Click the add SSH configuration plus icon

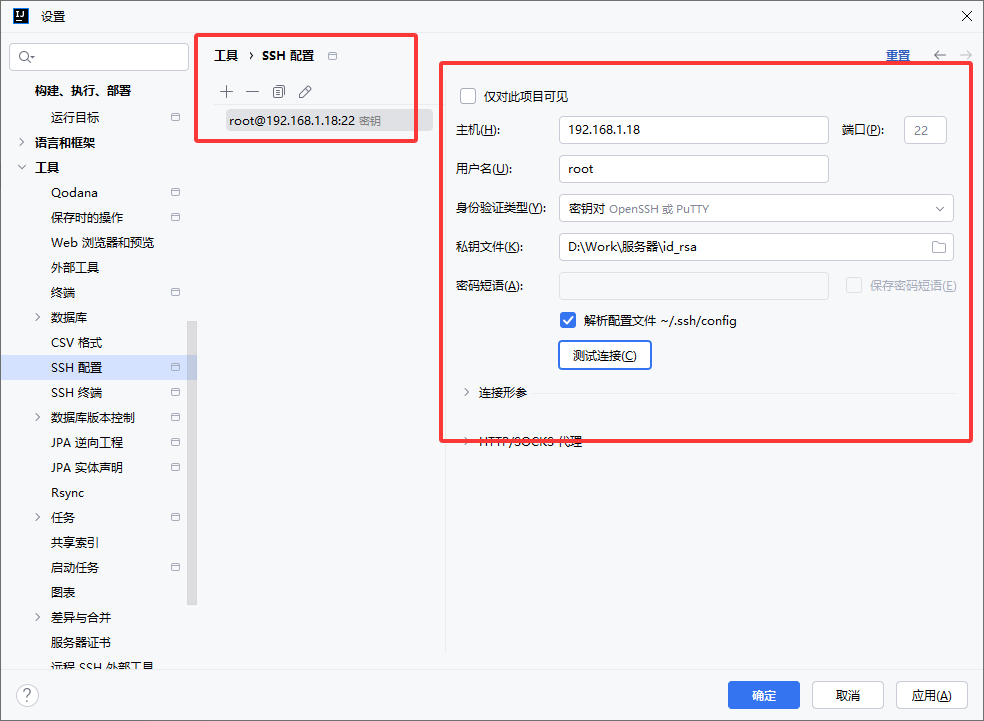point(226,91)
